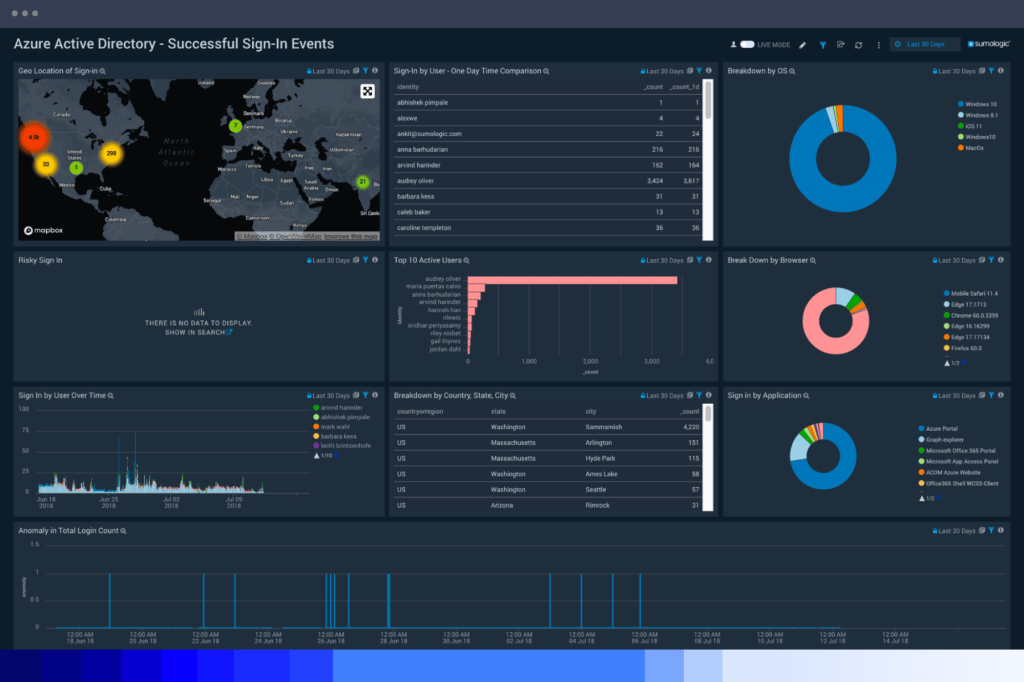This screenshot has width=1024, height=682.
Task: Open the Last 30 Days time range selector
Action: pos(925,44)
